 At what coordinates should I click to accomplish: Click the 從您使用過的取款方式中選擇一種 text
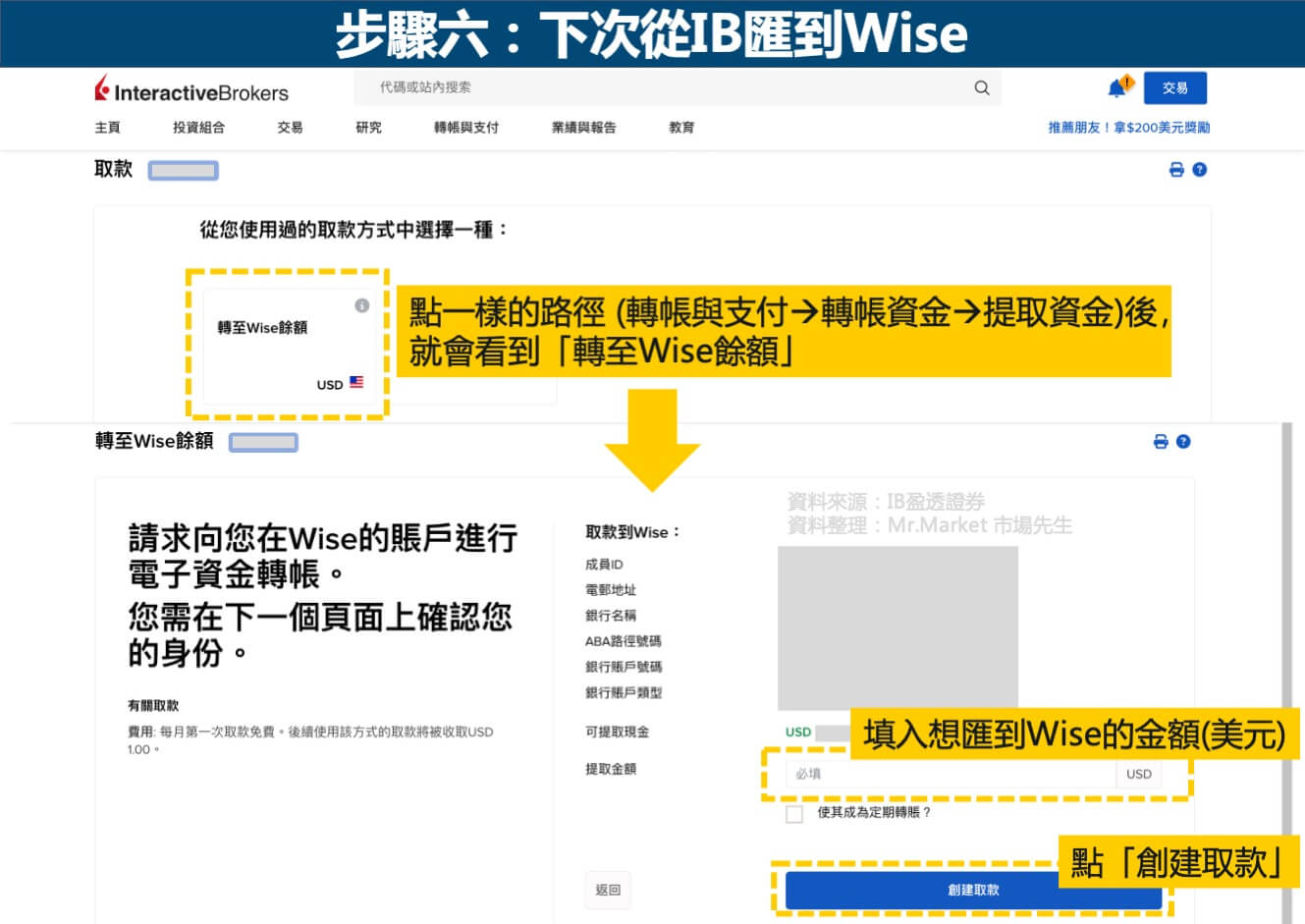(354, 230)
